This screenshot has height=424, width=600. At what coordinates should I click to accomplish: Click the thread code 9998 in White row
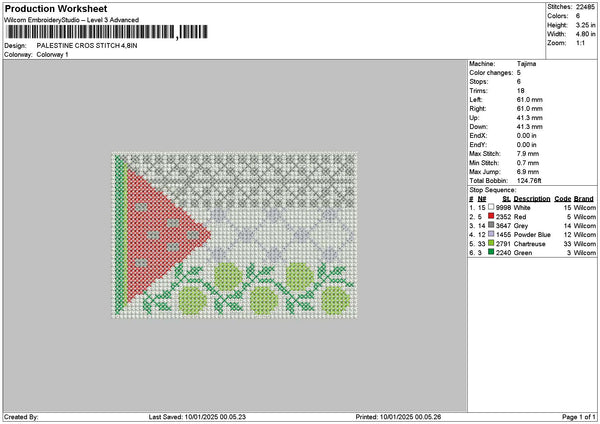click(503, 208)
